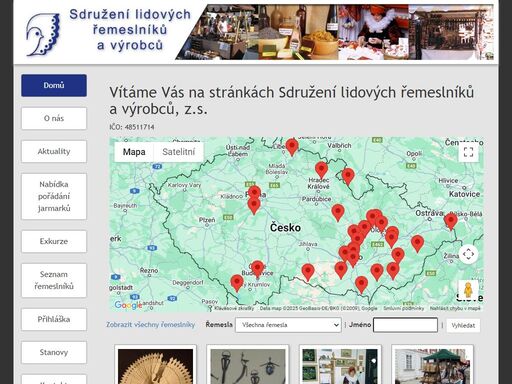The image size is (512, 384).
Task: Click Zobrazit všechny řemeslníky link
Action: click(151, 325)
